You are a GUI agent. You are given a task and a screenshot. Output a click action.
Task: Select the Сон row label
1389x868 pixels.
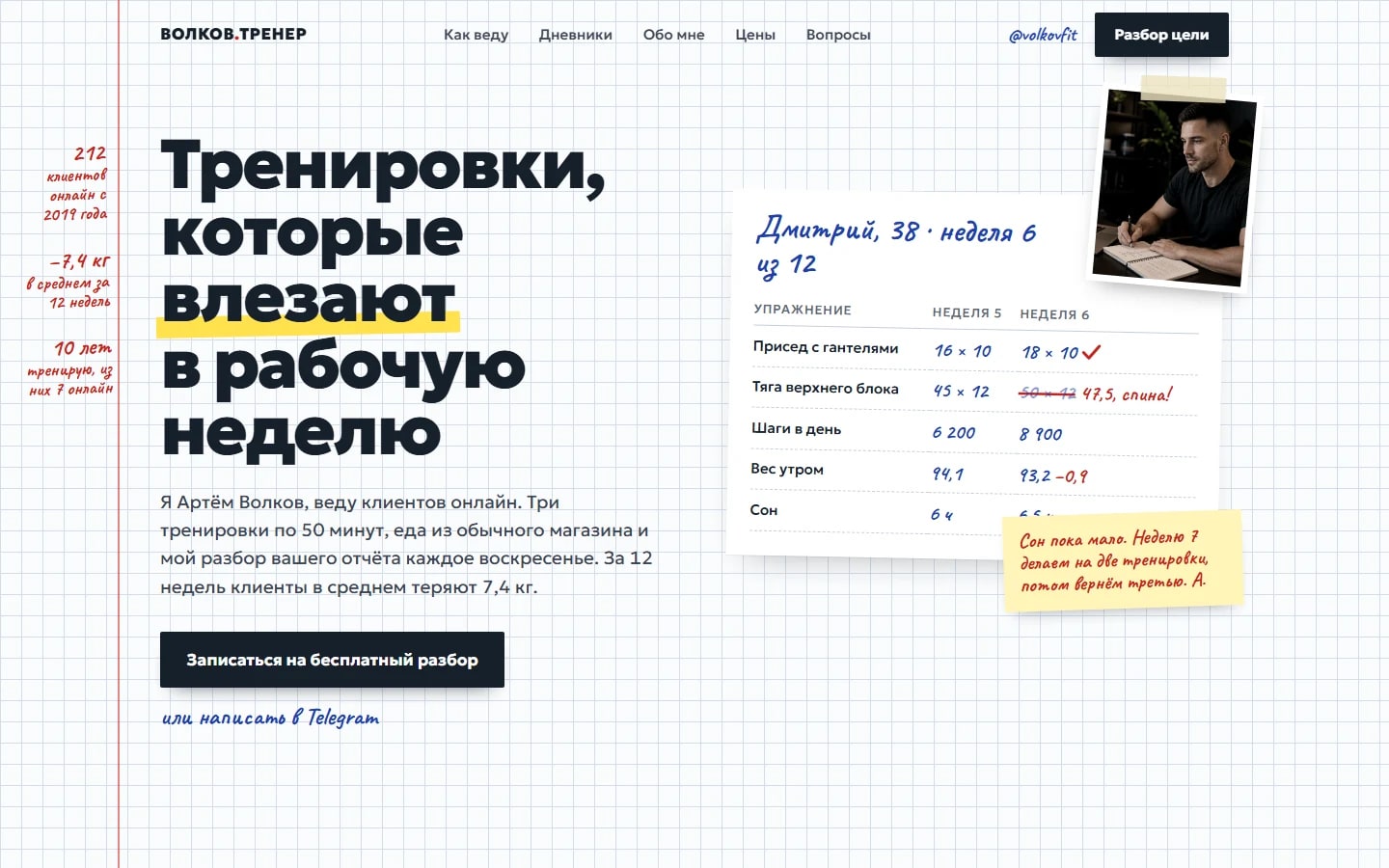pos(764,509)
